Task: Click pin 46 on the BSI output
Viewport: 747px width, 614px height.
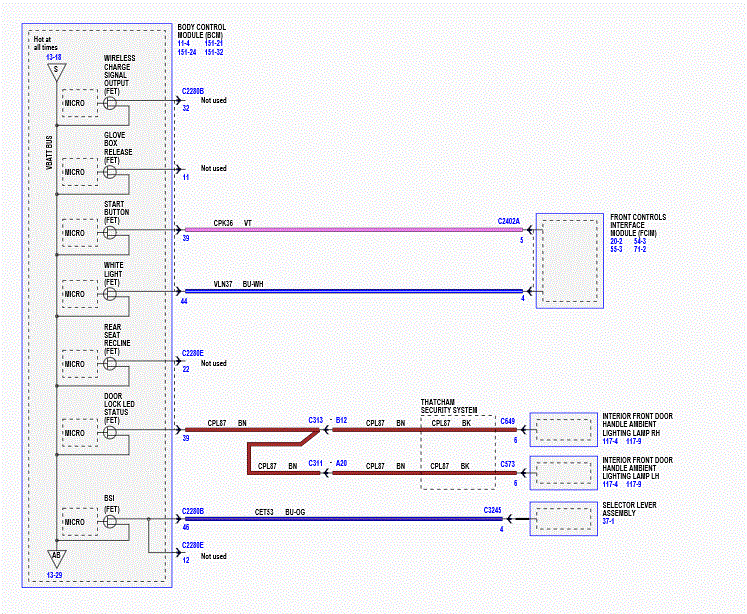Action: coord(186,527)
